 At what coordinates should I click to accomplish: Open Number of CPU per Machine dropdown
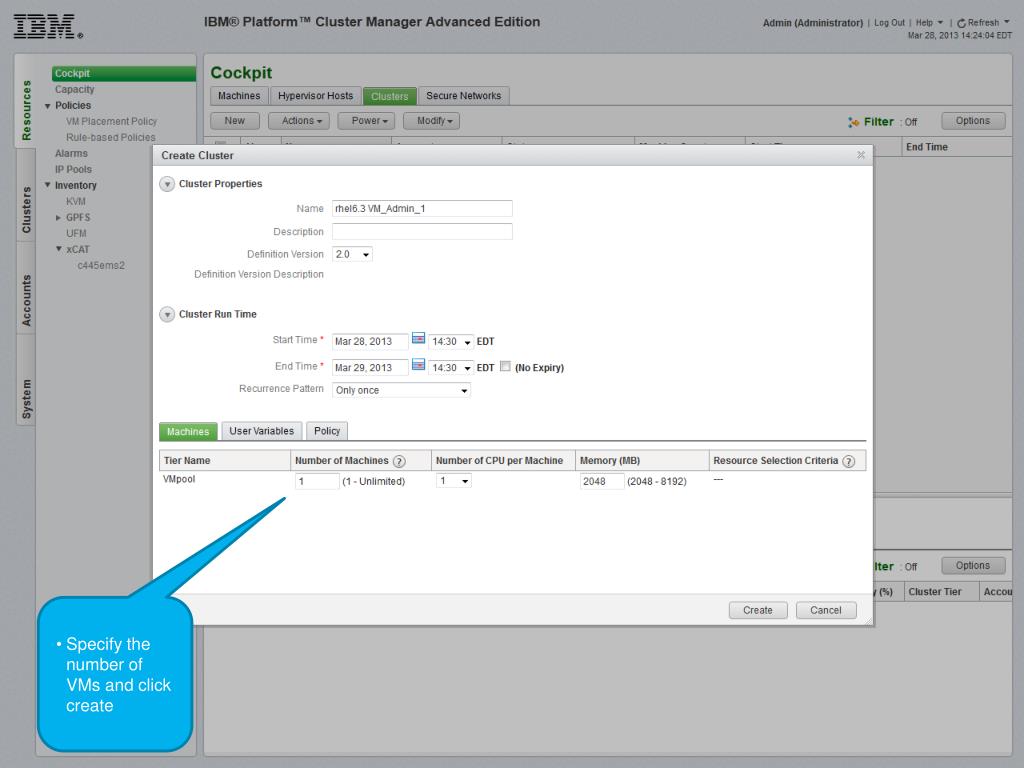pos(453,481)
